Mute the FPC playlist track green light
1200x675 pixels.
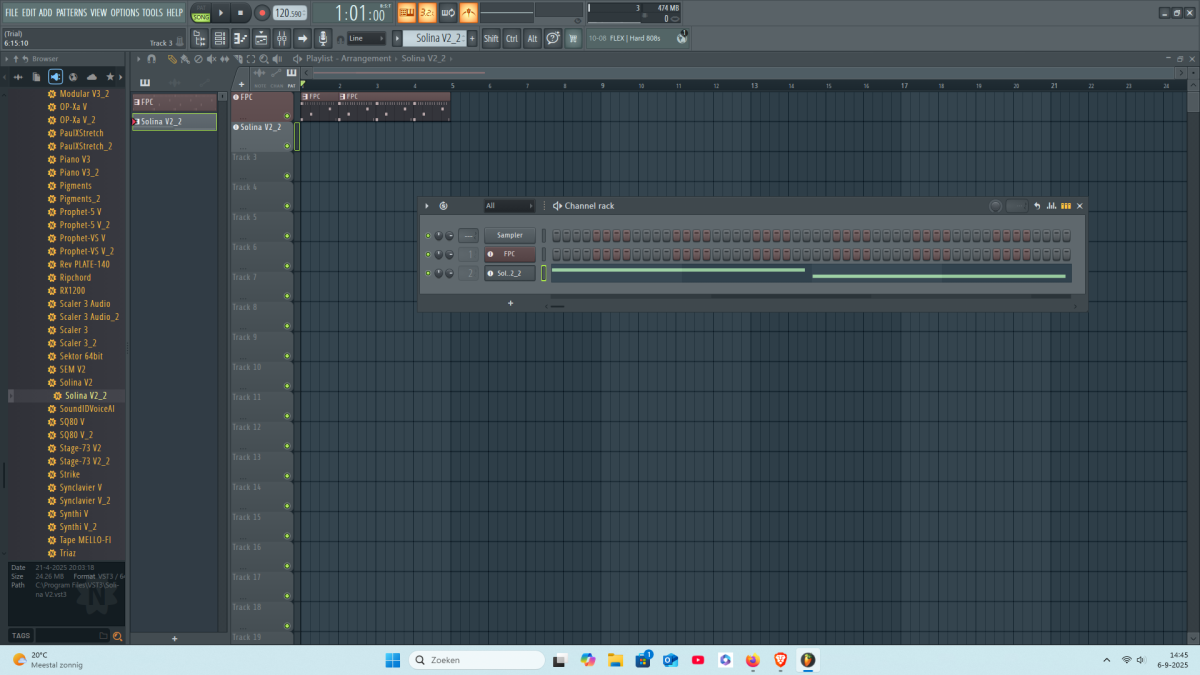[287, 116]
